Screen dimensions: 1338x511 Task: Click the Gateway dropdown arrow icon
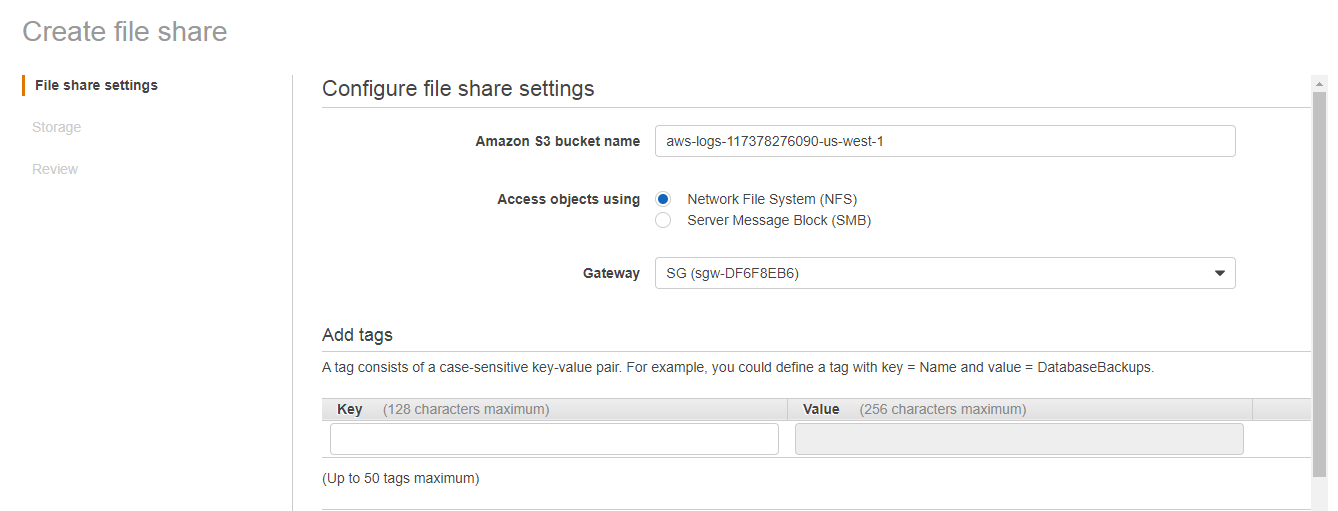coord(1219,273)
